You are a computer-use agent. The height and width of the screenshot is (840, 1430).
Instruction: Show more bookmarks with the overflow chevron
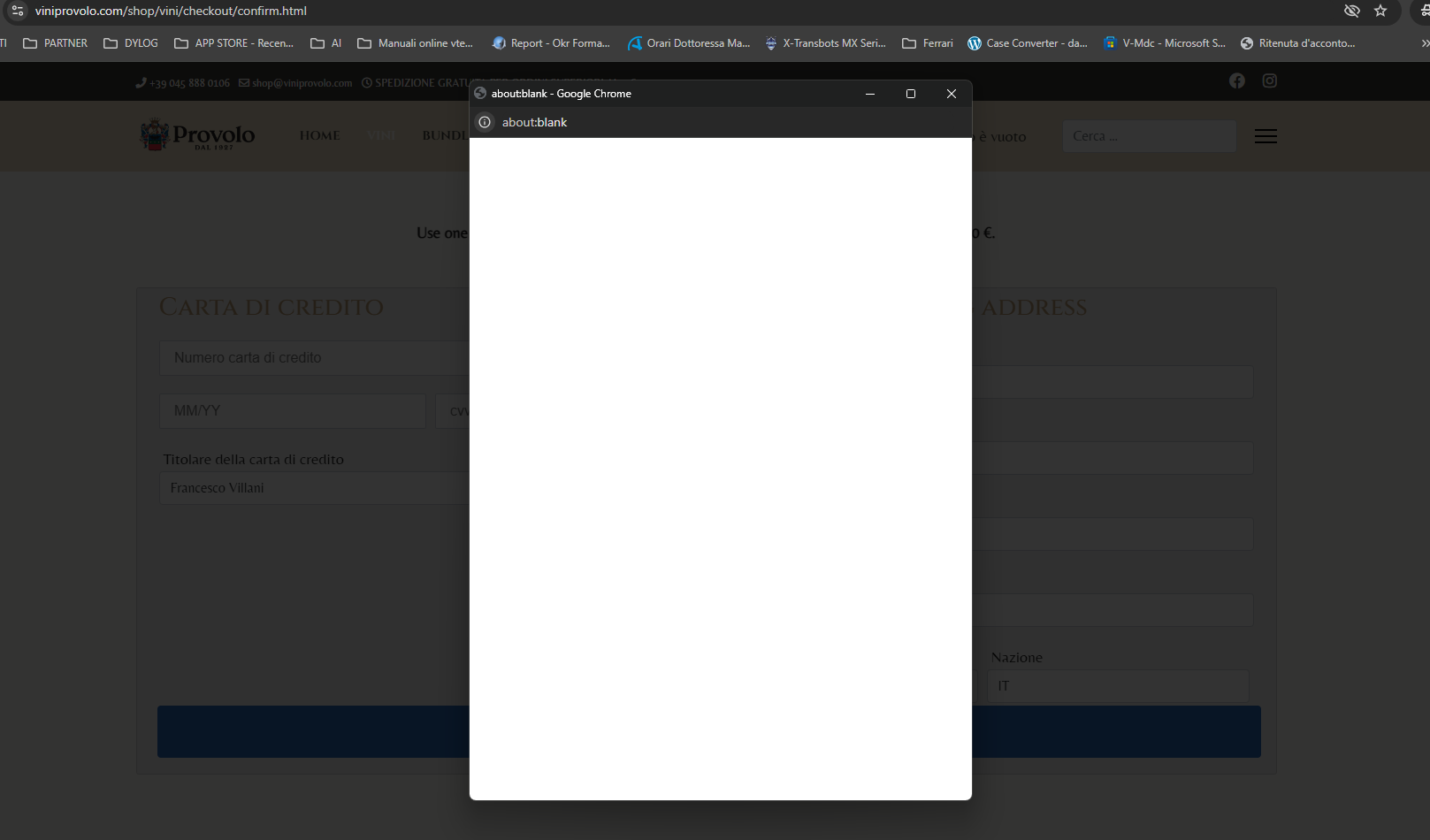(1424, 43)
